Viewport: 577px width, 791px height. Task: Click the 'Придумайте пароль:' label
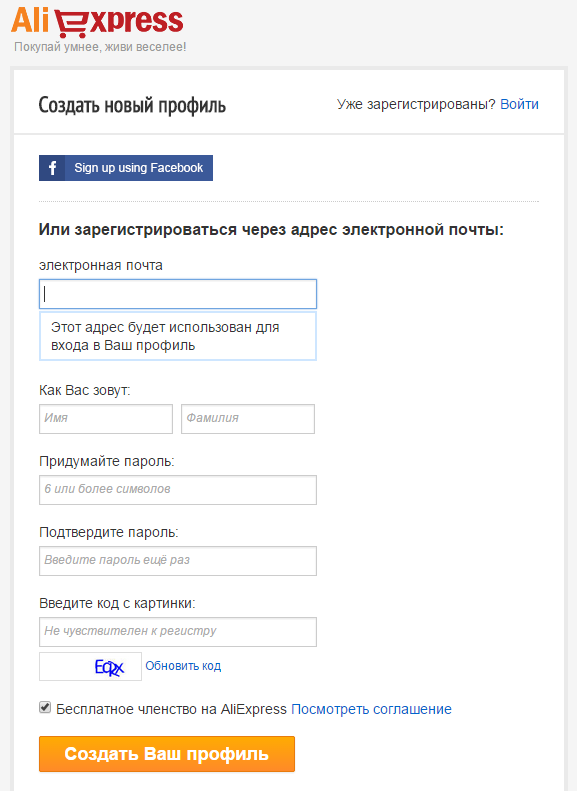pos(107,462)
